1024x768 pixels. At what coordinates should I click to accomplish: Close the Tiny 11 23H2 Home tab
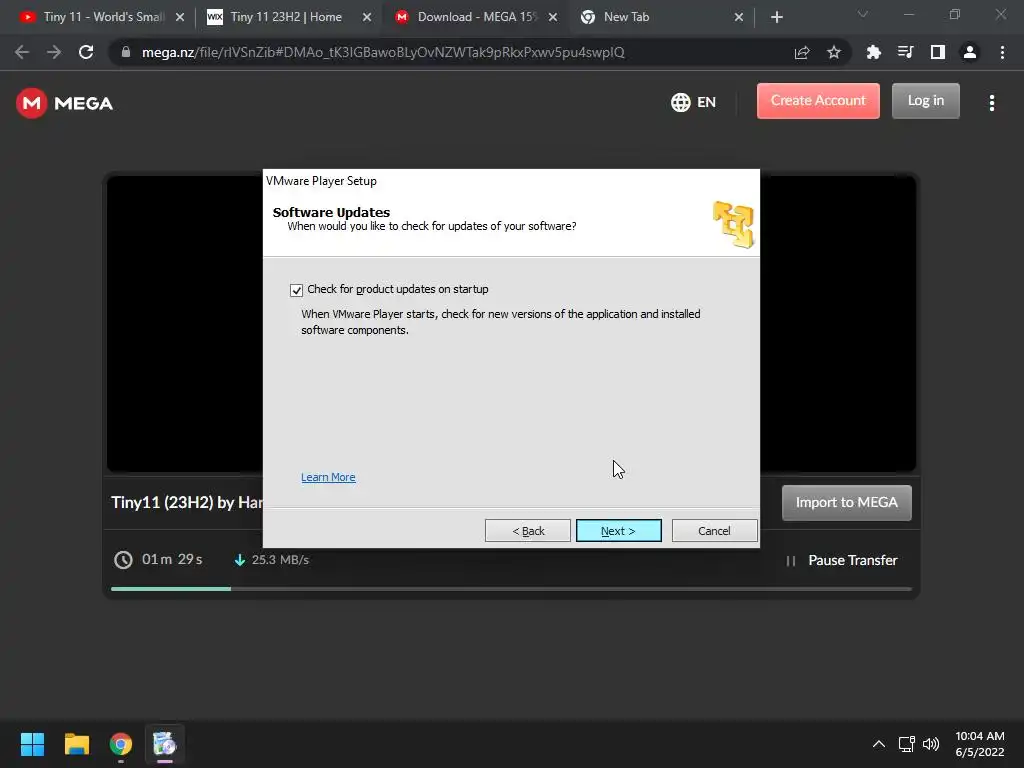[367, 17]
